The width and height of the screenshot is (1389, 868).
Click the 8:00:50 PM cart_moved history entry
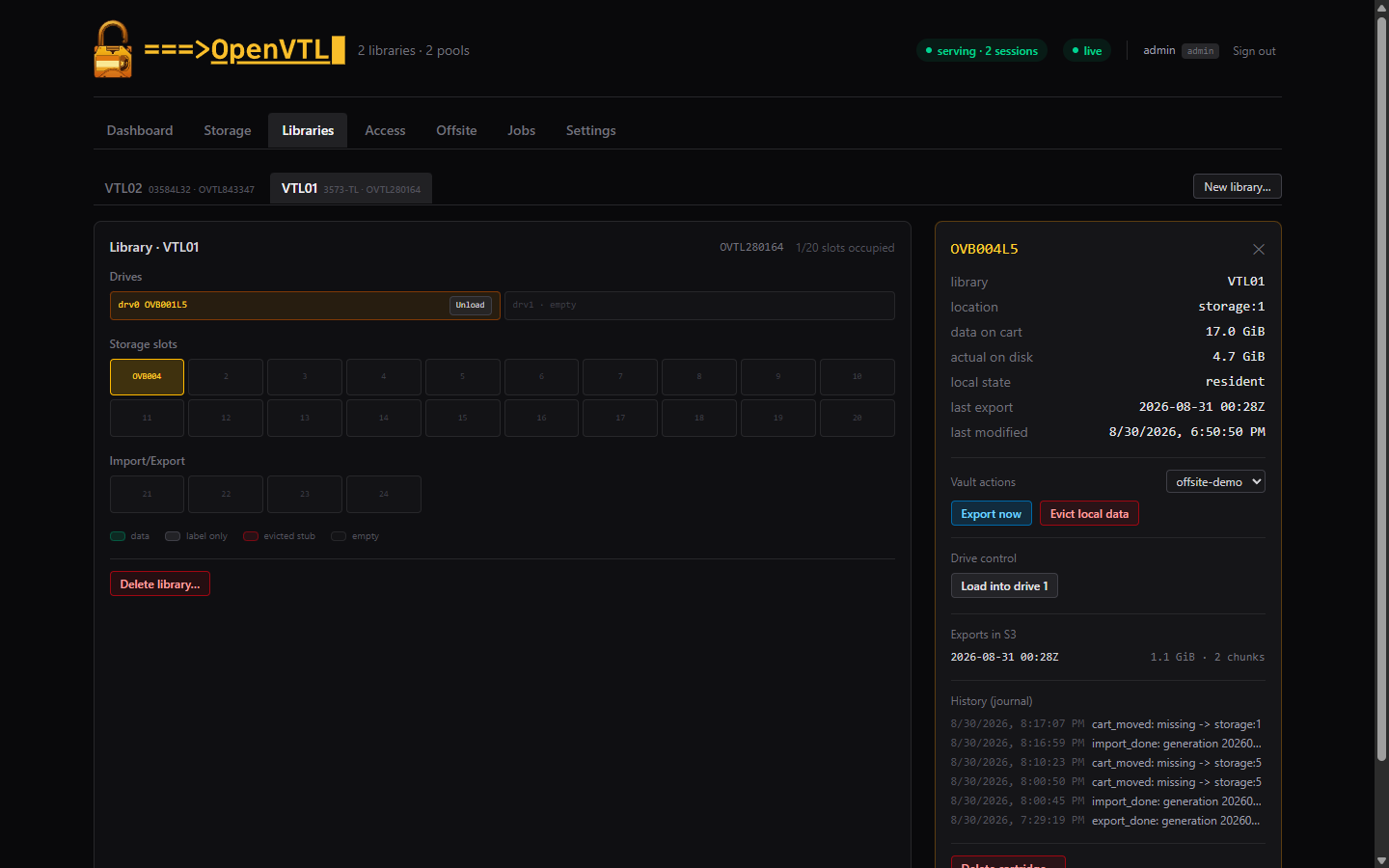[x=1108, y=782]
